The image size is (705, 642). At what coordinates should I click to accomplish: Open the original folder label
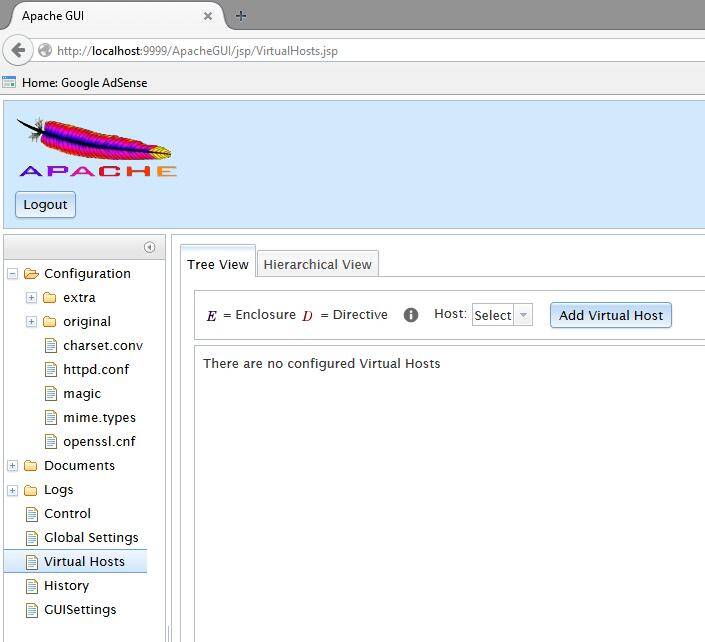coord(87,322)
